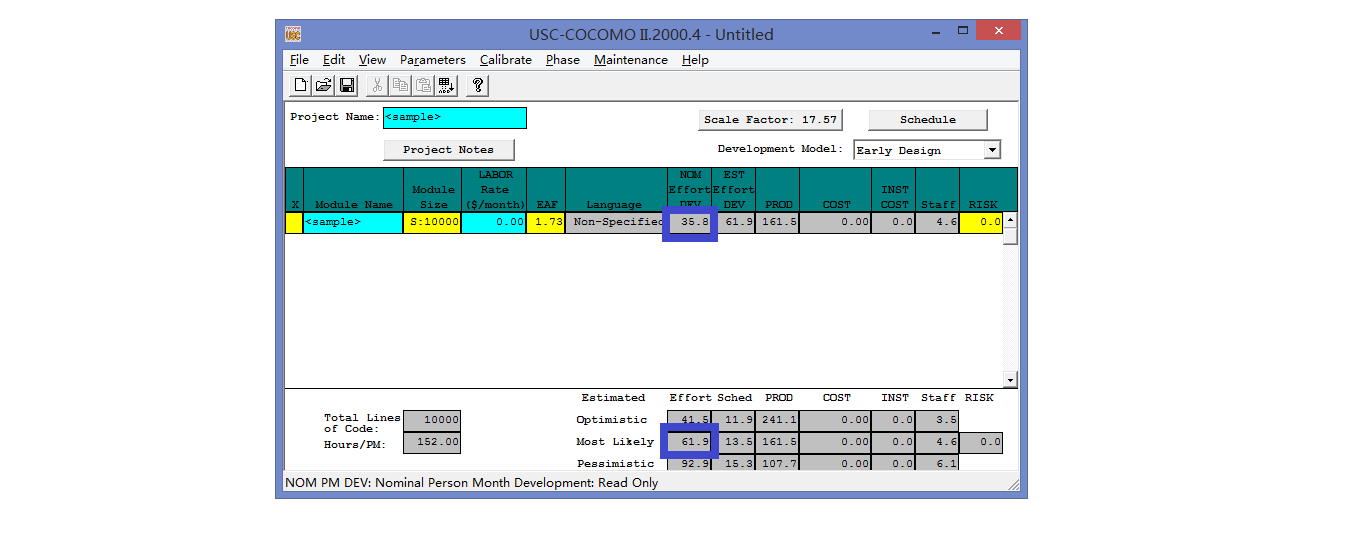Open the Parameters menu
This screenshot has width=1360, height=544.
point(433,60)
